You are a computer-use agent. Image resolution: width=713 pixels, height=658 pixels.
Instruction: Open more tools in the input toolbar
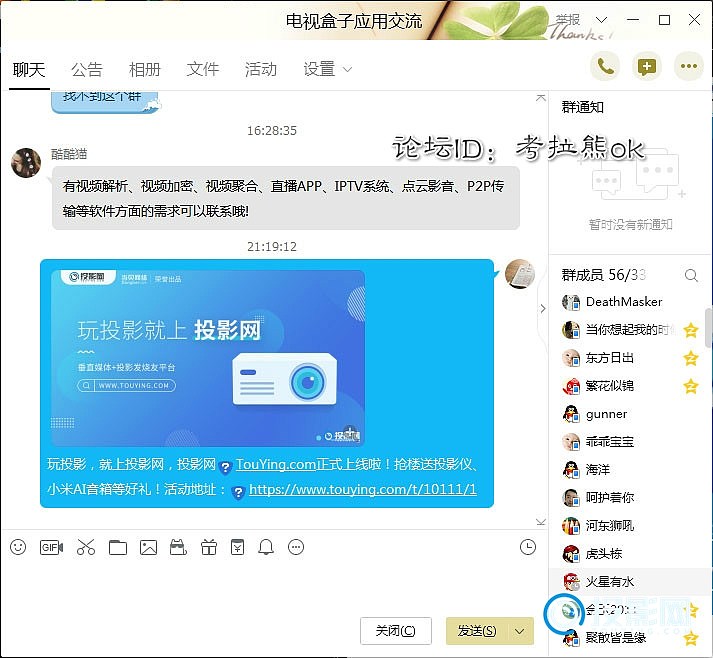(x=296, y=547)
